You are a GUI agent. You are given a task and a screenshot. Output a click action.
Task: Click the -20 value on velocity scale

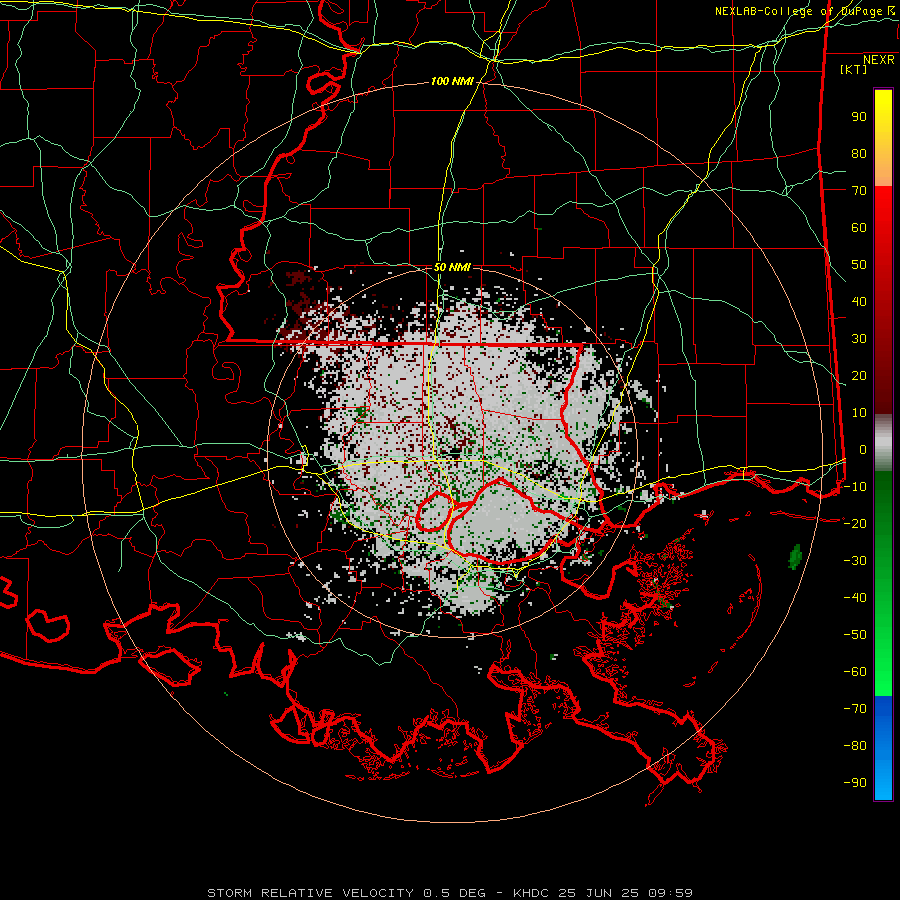pos(855,524)
